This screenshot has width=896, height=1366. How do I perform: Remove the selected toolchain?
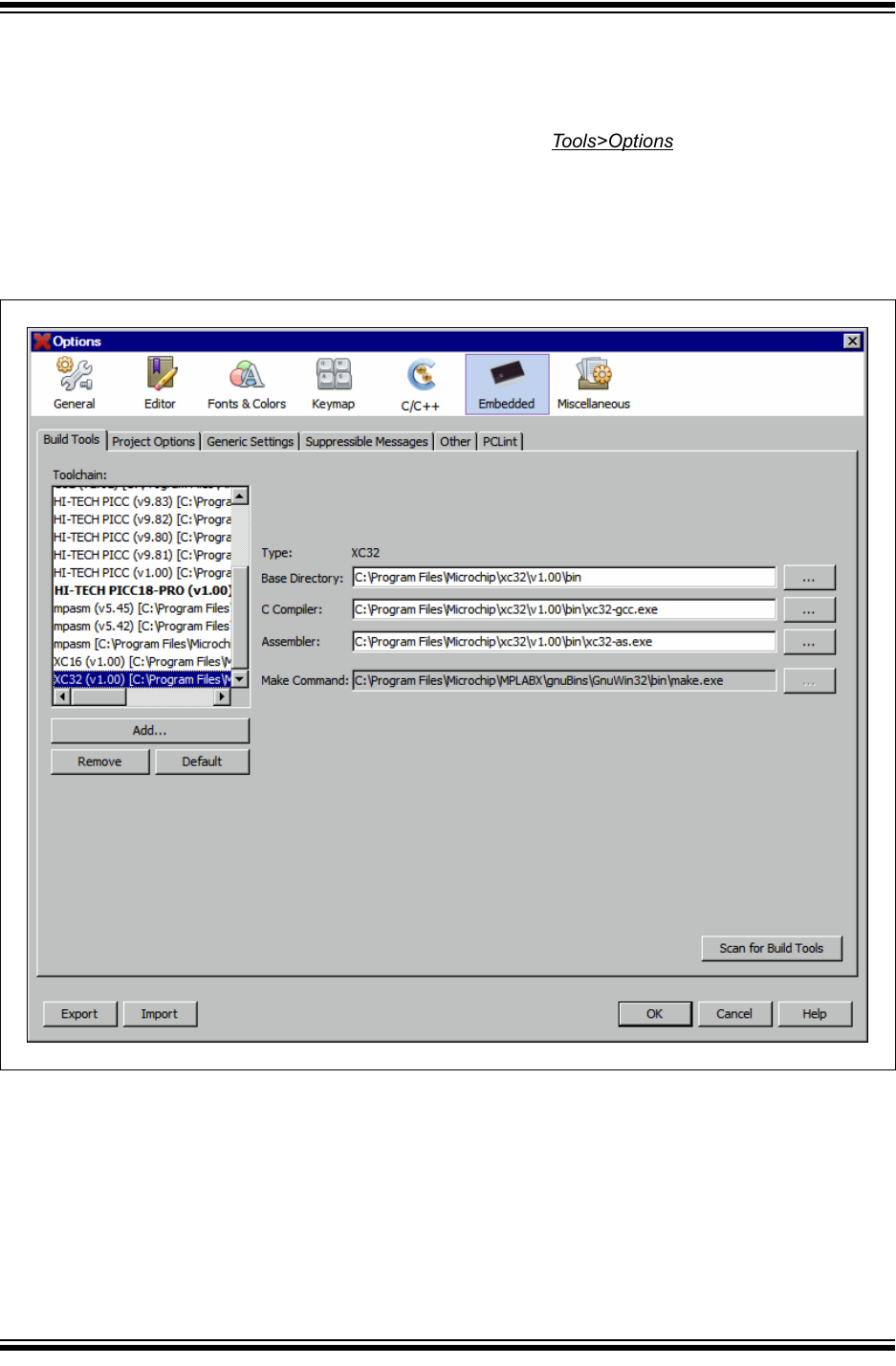[x=99, y=761]
